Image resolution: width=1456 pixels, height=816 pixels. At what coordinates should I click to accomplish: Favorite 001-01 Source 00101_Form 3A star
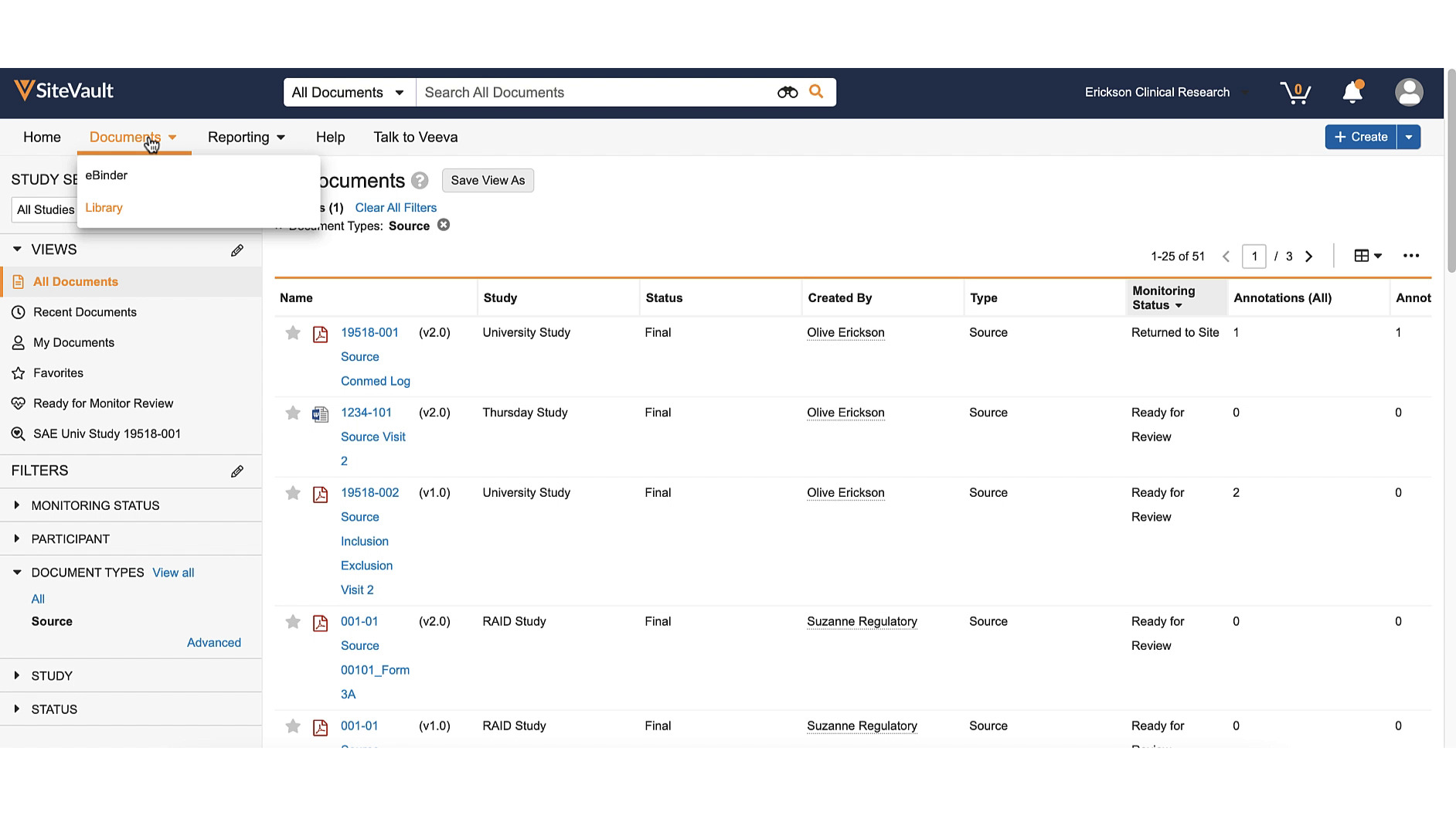point(293,621)
